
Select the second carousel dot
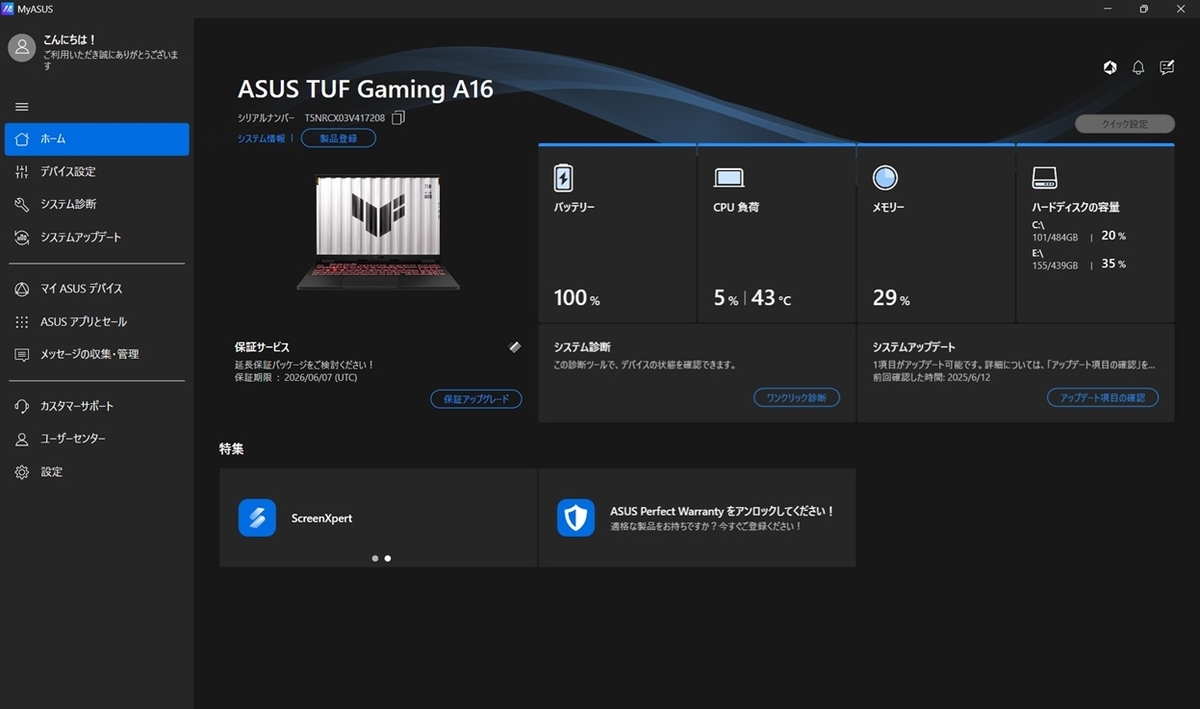coord(388,559)
